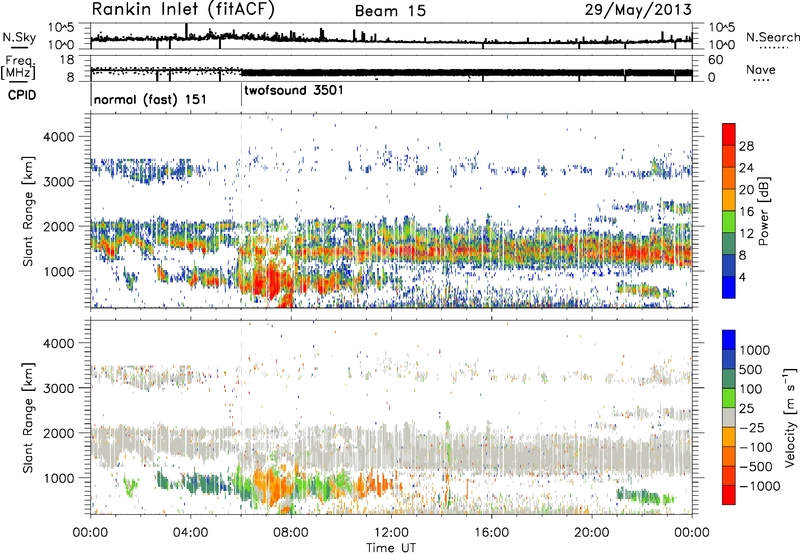This screenshot has height=554, width=800.
Task: Click the '12:00' time axis tick label
Action: point(391,533)
